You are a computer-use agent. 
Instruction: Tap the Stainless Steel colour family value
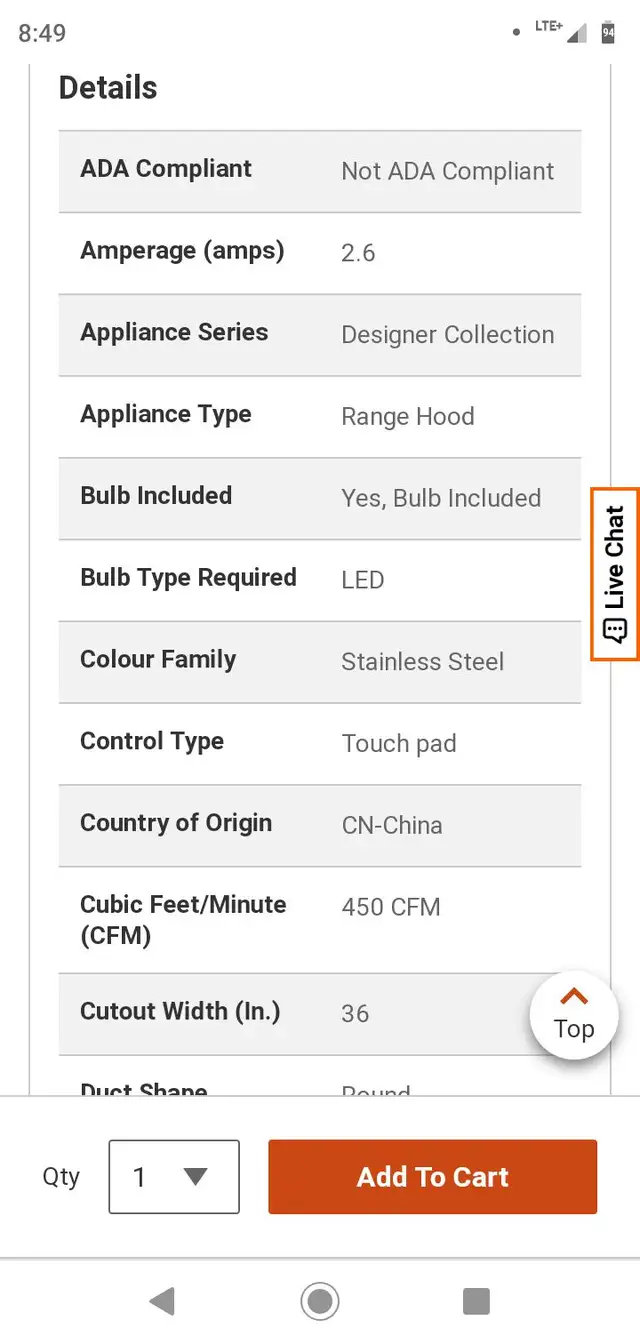[422, 662]
